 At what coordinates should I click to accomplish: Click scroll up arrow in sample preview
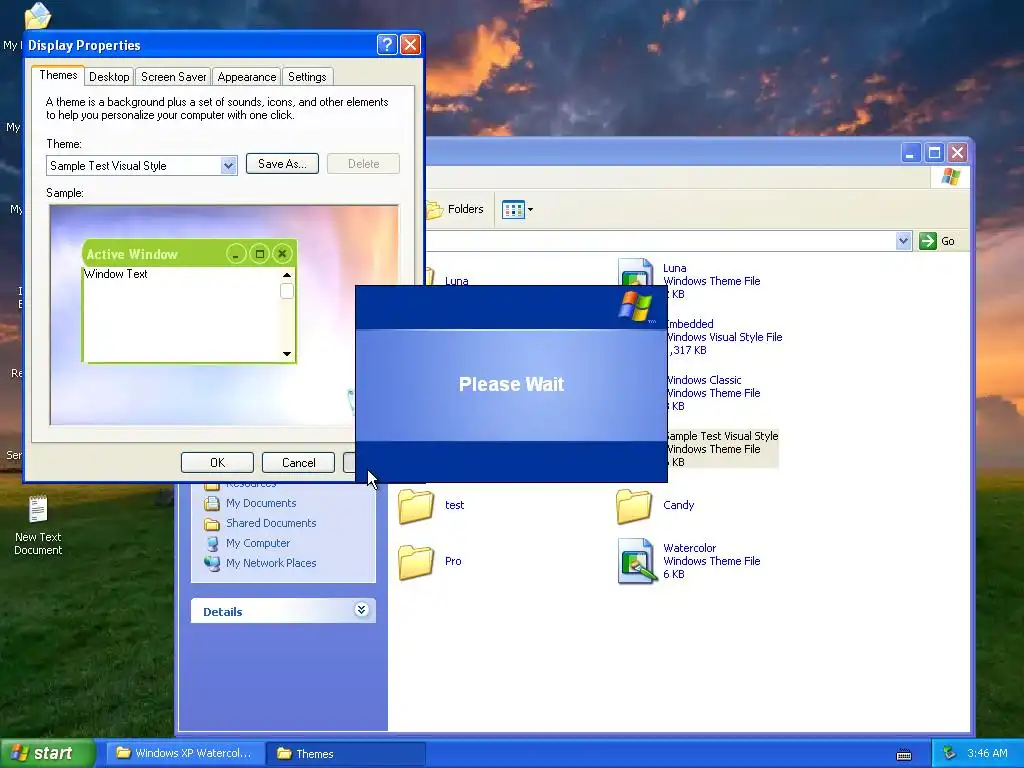tap(287, 275)
